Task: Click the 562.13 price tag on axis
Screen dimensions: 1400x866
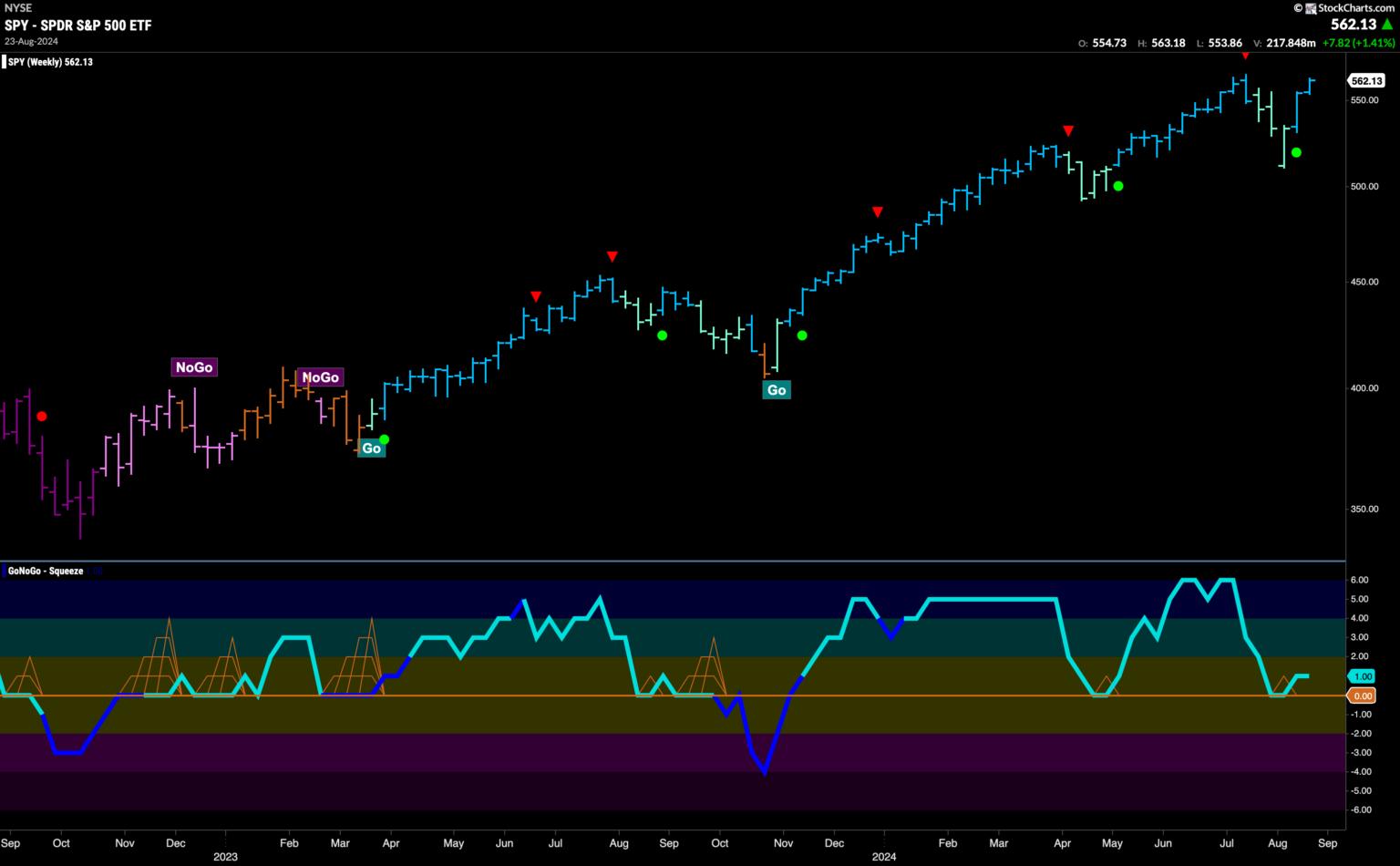Action: point(1366,81)
